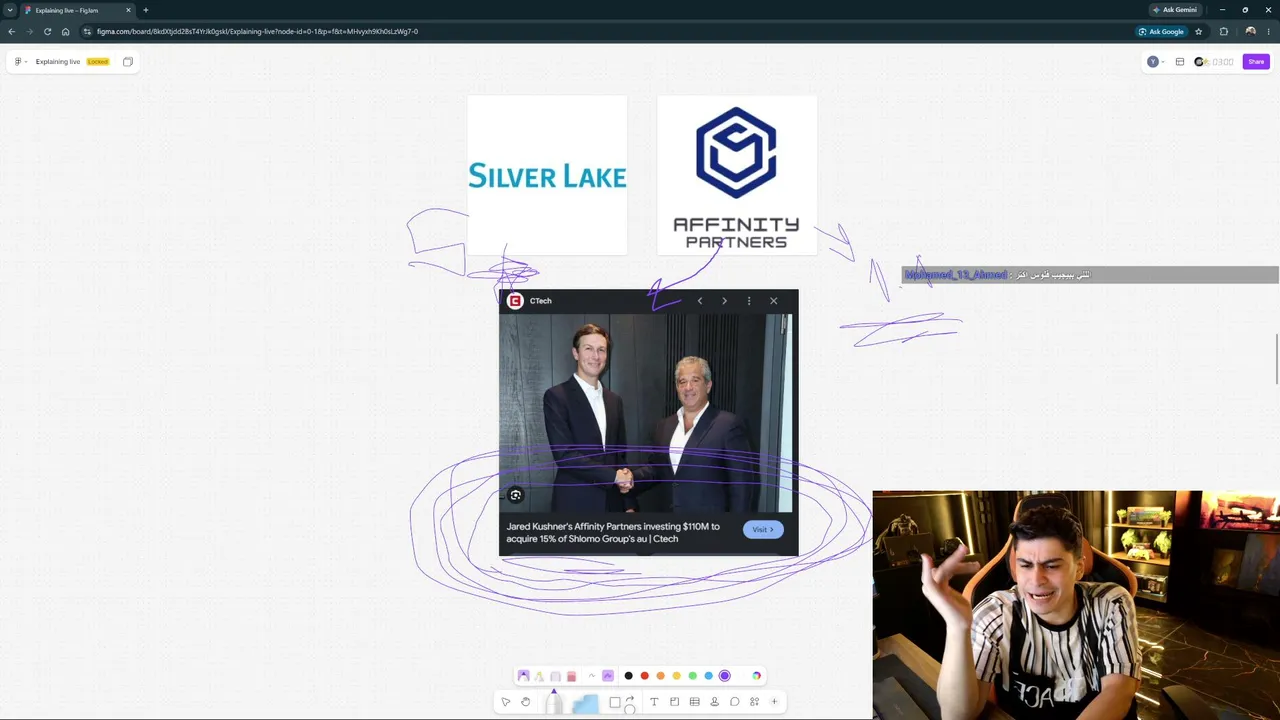The width and height of the screenshot is (1280, 720).
Task: Go to next image in CTech card
Action: coord(724,301)
